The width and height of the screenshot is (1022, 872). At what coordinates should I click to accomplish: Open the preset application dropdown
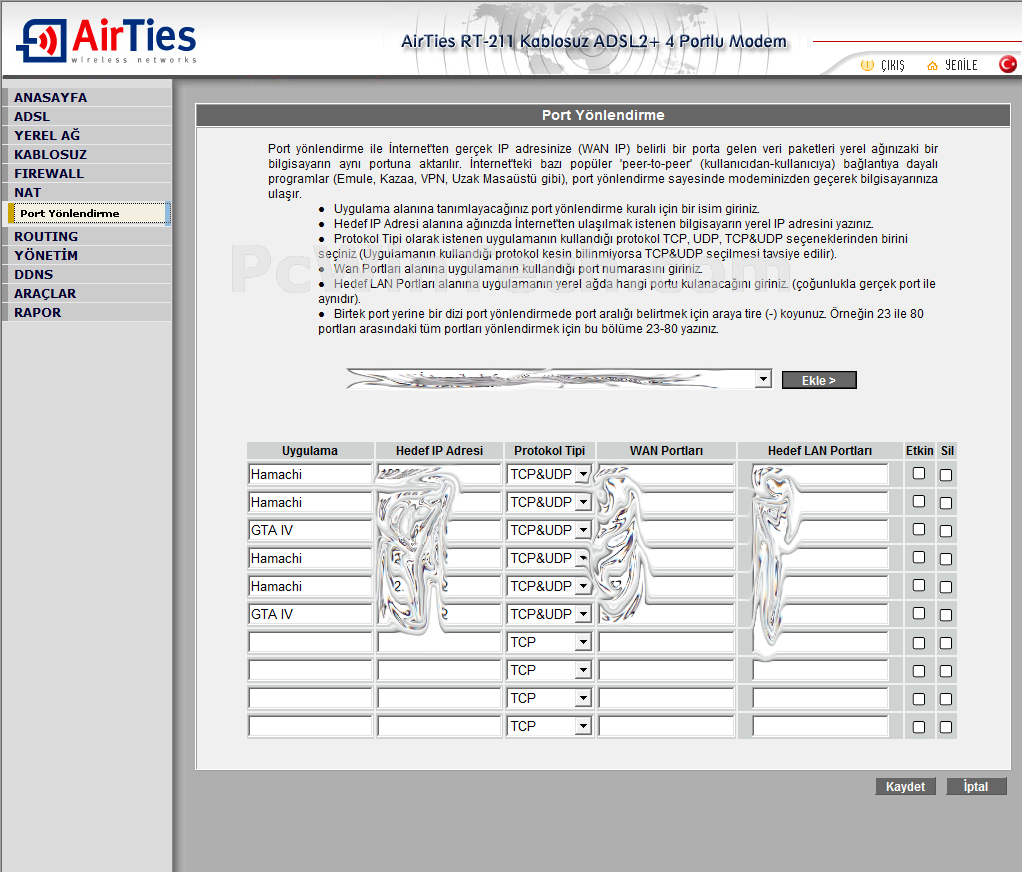point(559,379)
